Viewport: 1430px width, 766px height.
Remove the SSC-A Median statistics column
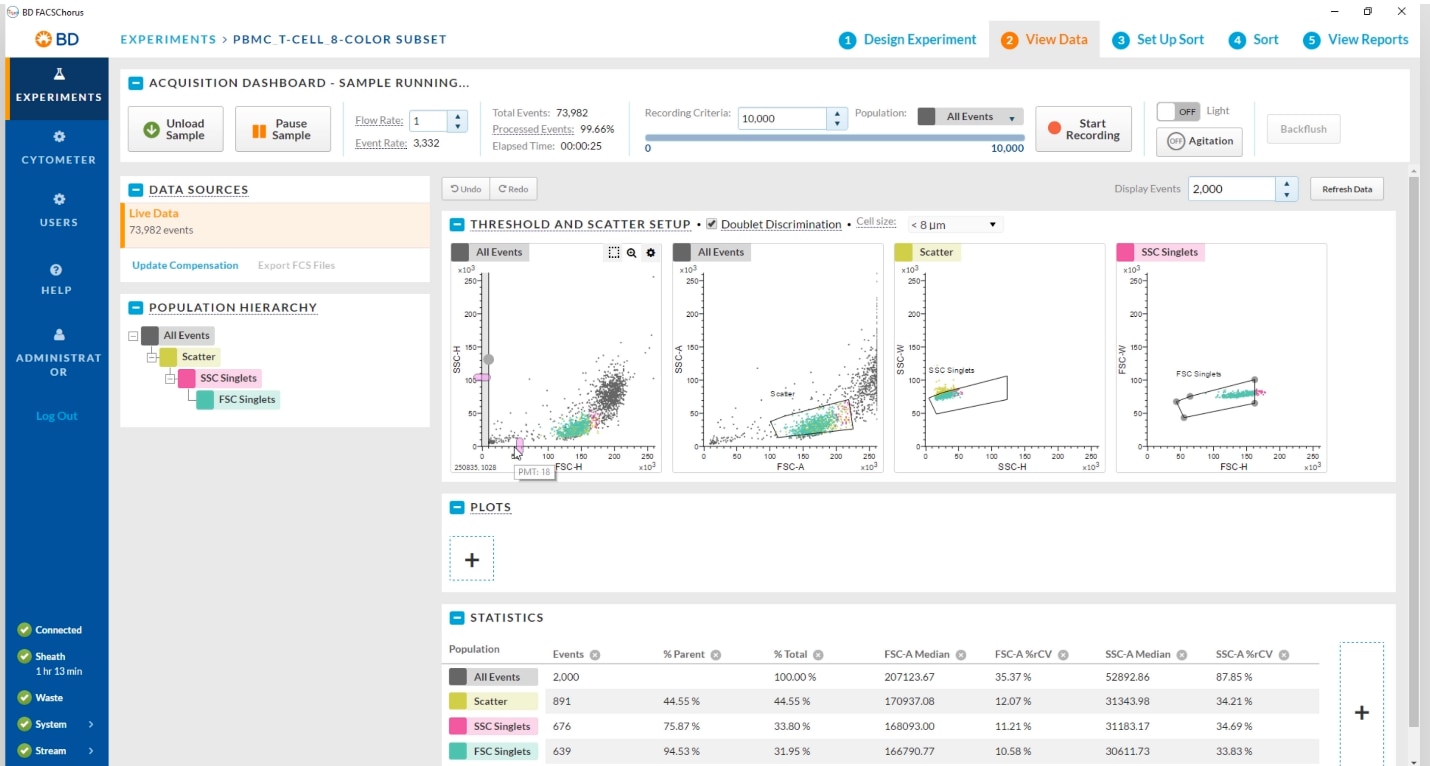tap(1181, 655)
